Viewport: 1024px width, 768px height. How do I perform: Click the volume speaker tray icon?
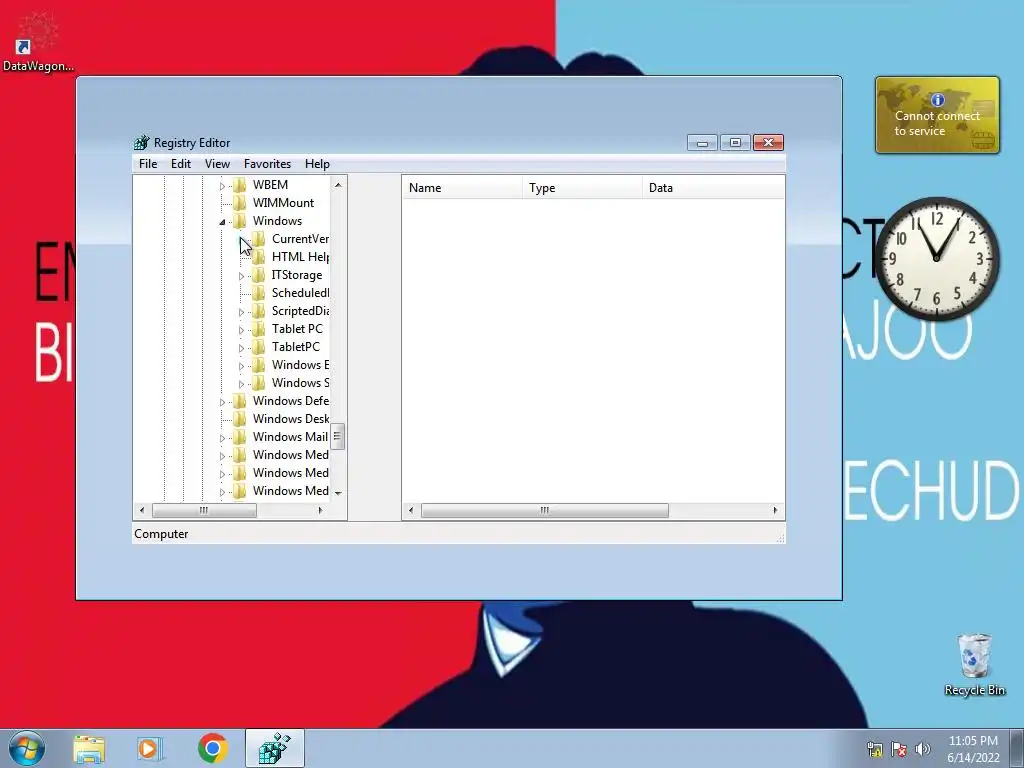tap(923, 749)
